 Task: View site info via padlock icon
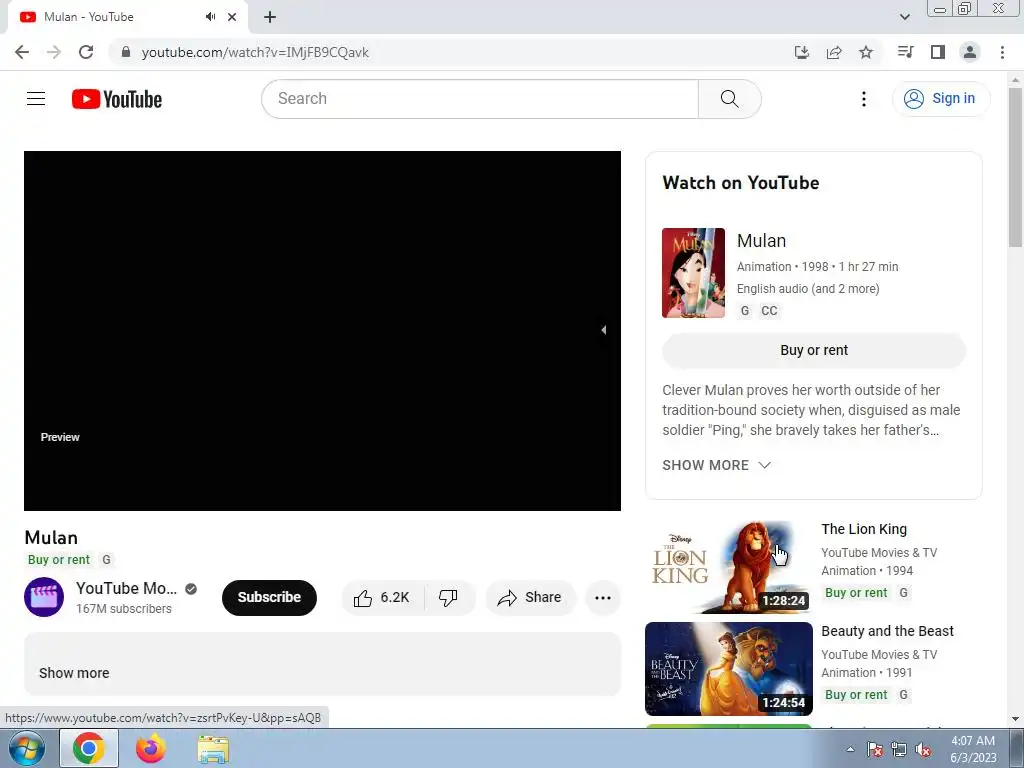(126, 52)
